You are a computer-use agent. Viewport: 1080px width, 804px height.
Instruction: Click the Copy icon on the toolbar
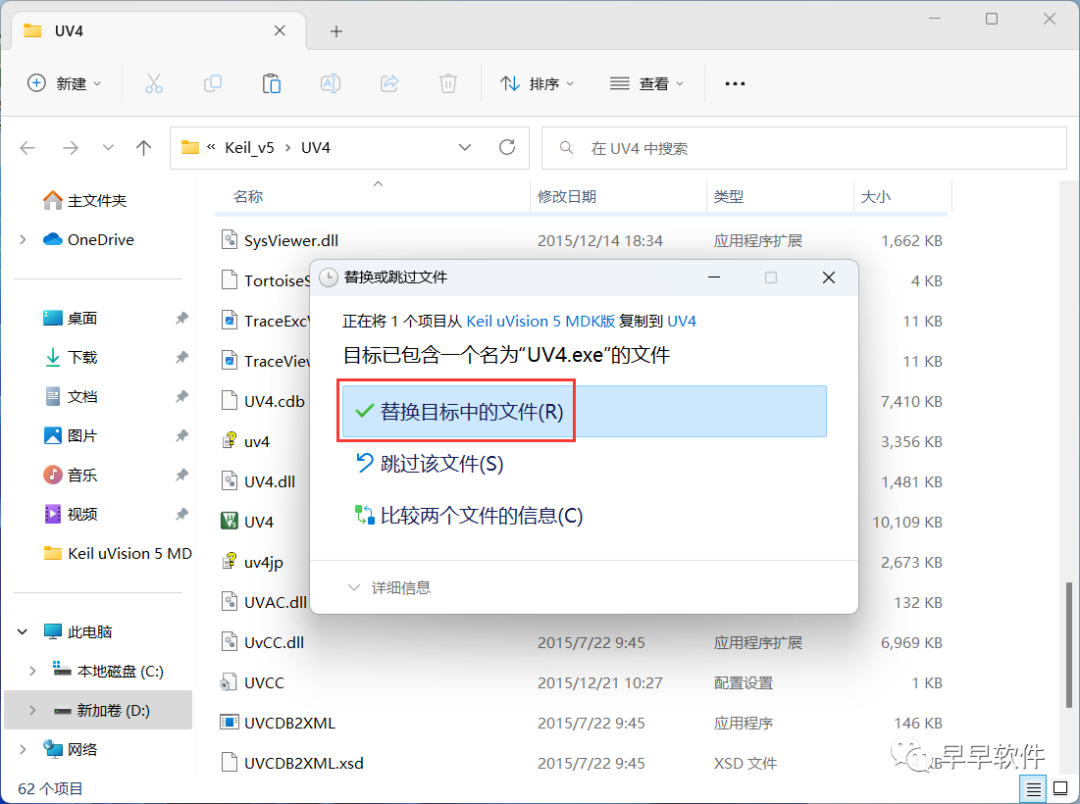click(x=212, y=83)
